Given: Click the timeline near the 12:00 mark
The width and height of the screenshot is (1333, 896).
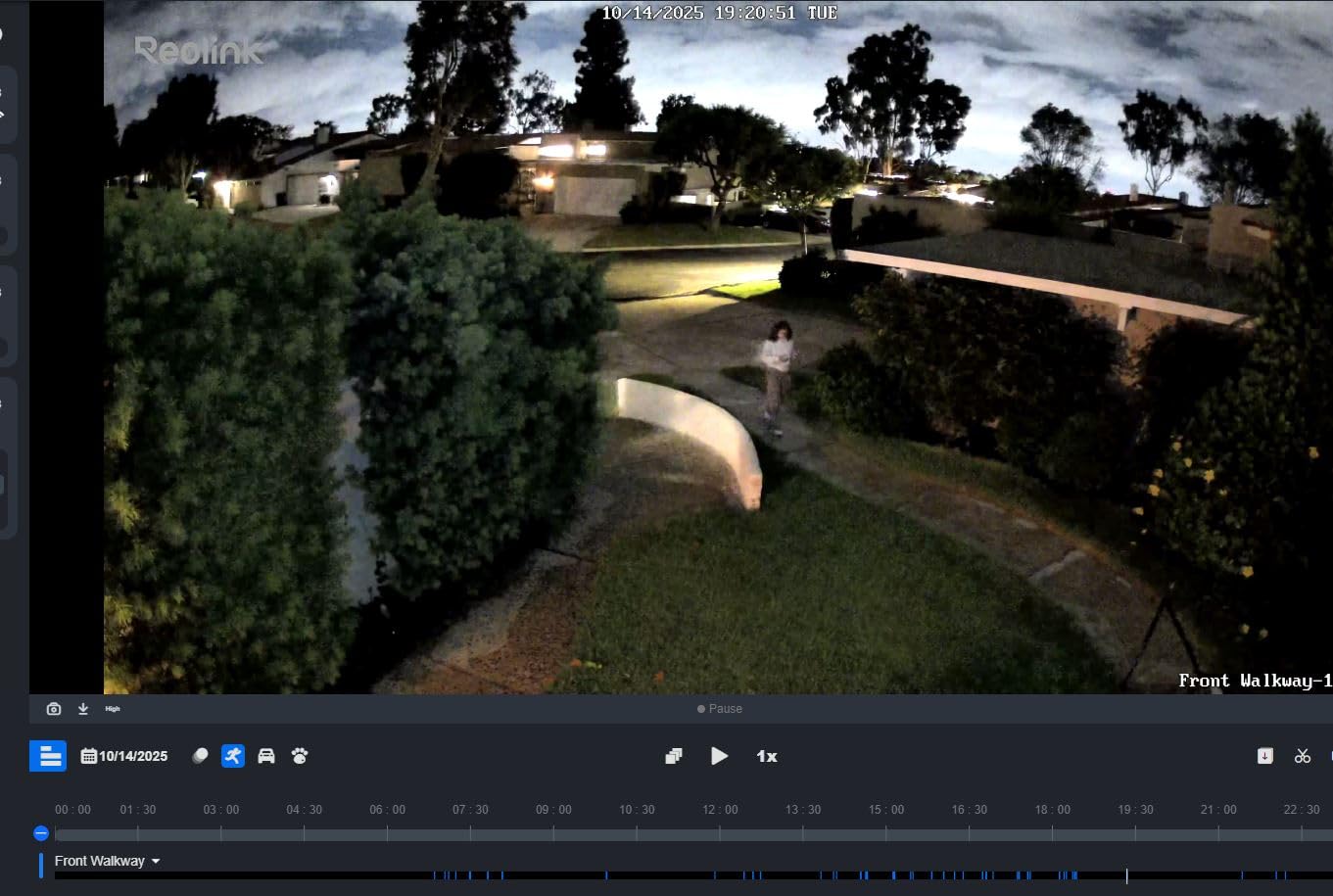Looking at the screenshot, I should (720, 832).
